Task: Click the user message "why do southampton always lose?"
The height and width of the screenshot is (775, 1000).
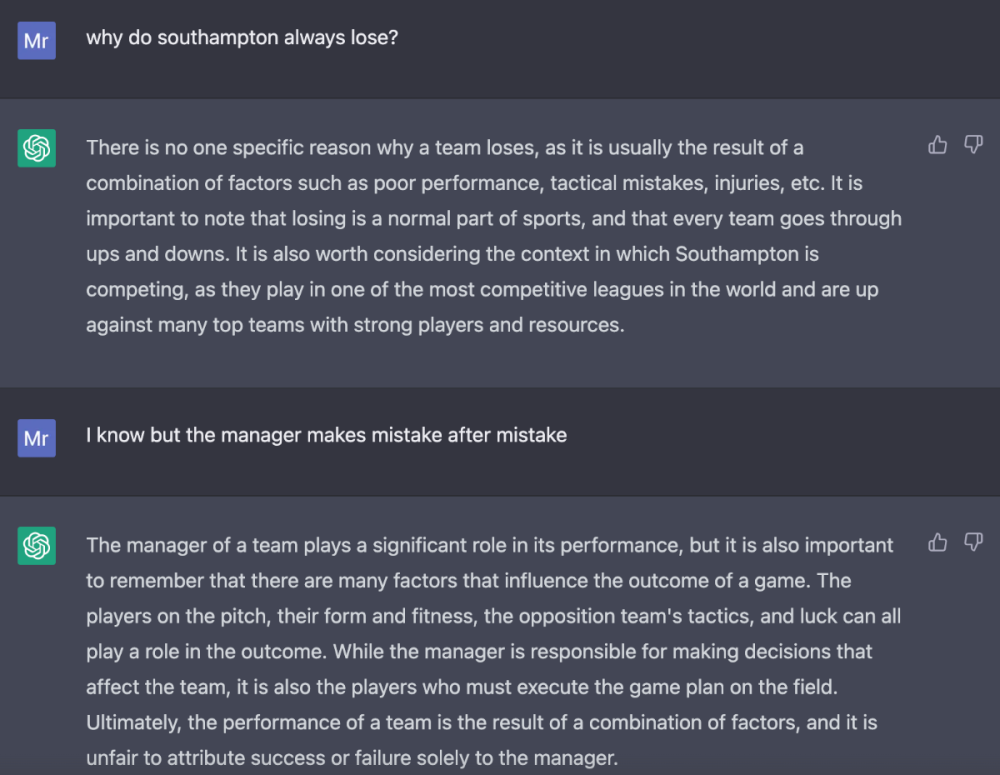Action: point(243,39)
